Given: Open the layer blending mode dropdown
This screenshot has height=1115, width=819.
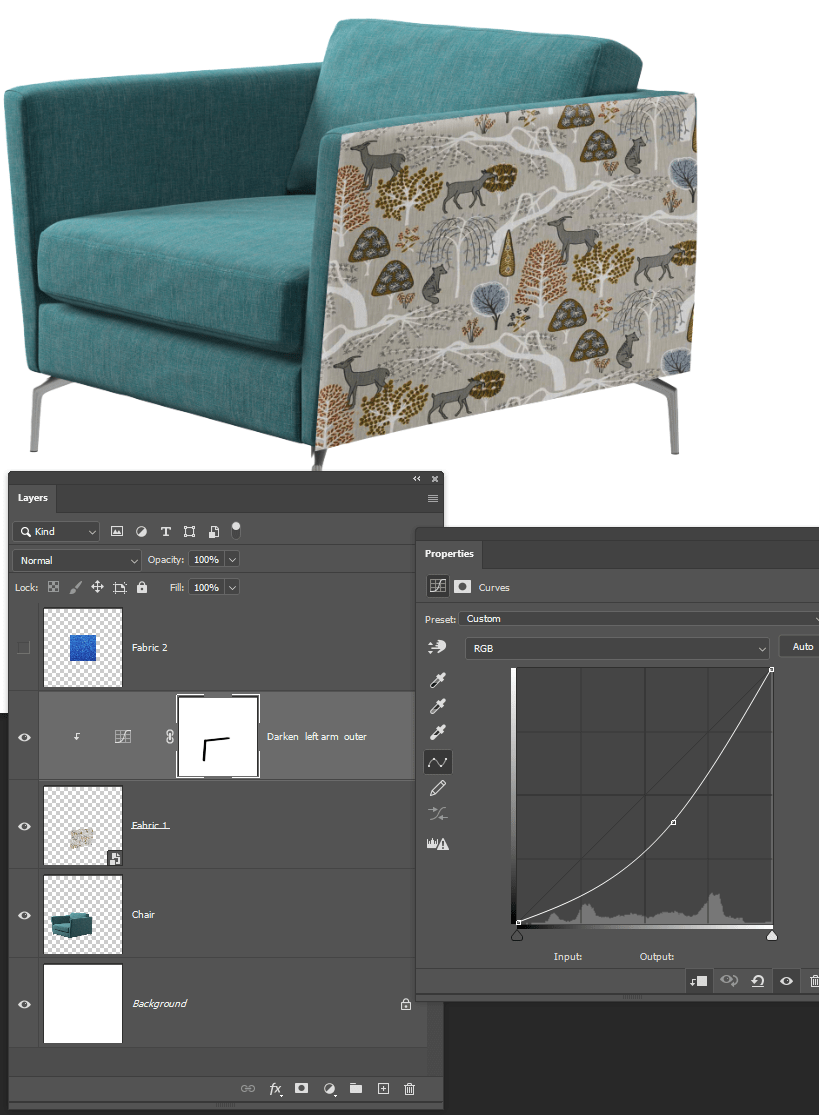Looking at the screenshot, I should point(75,559).
